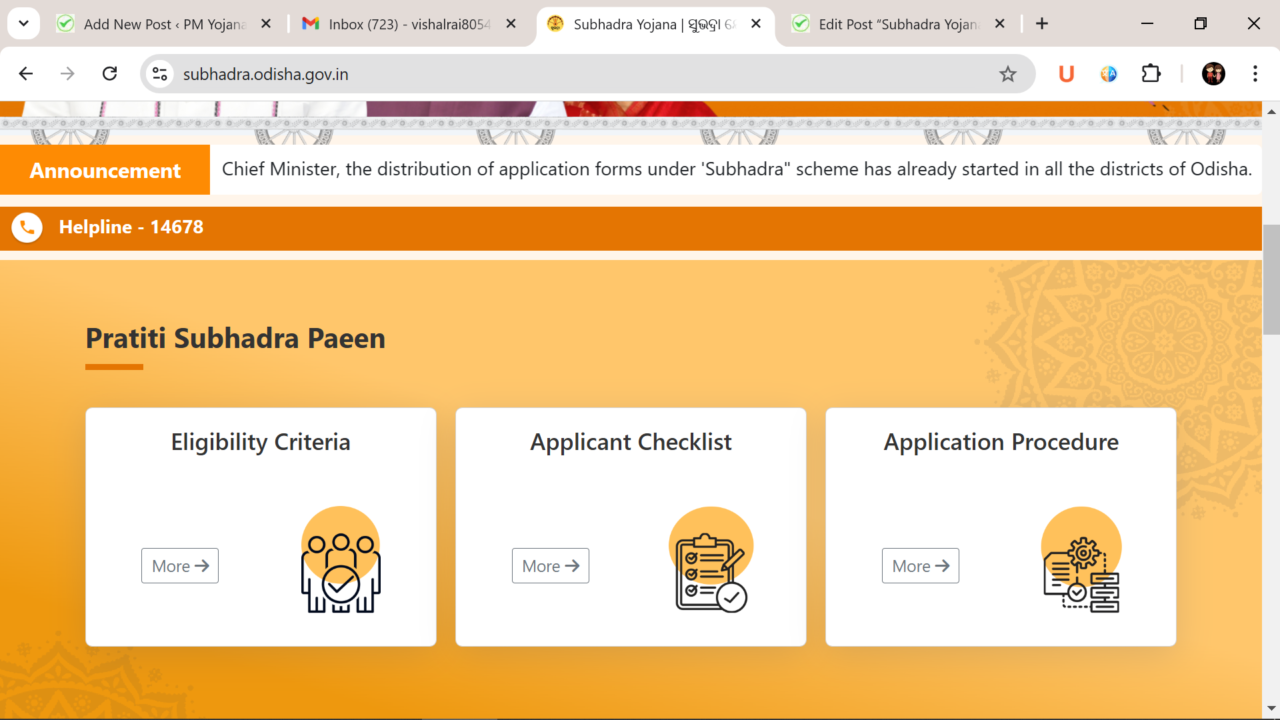1280x720 pixels.
Task: Reload the page
Action: (110, 74)
